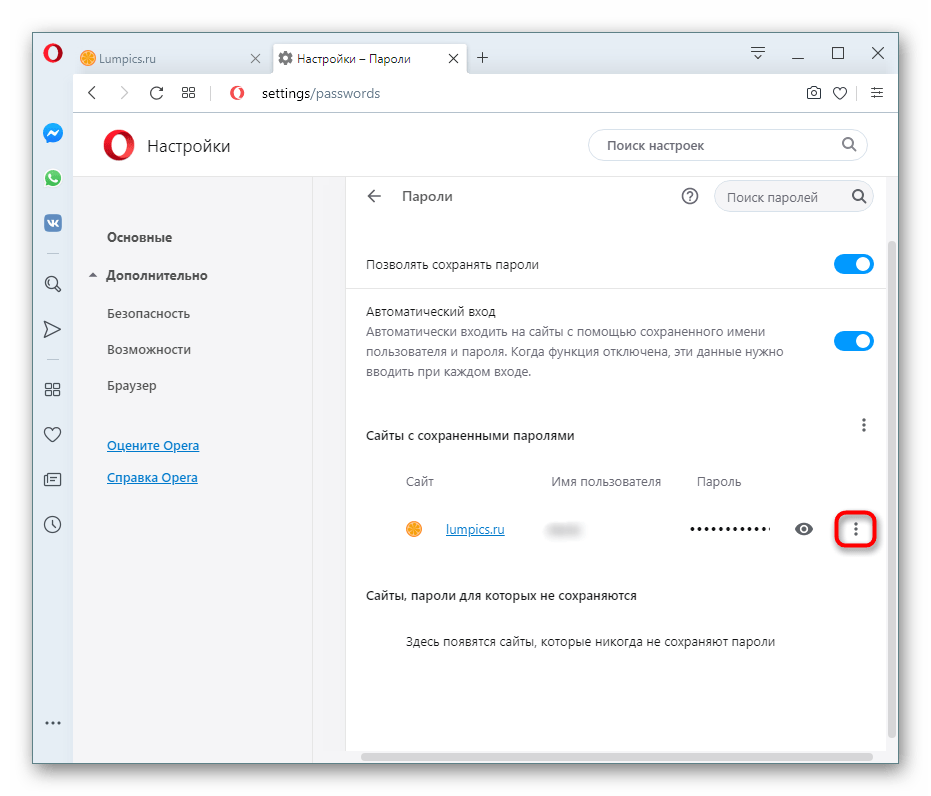Open Безопасность settings section

[x=148, y=313]
